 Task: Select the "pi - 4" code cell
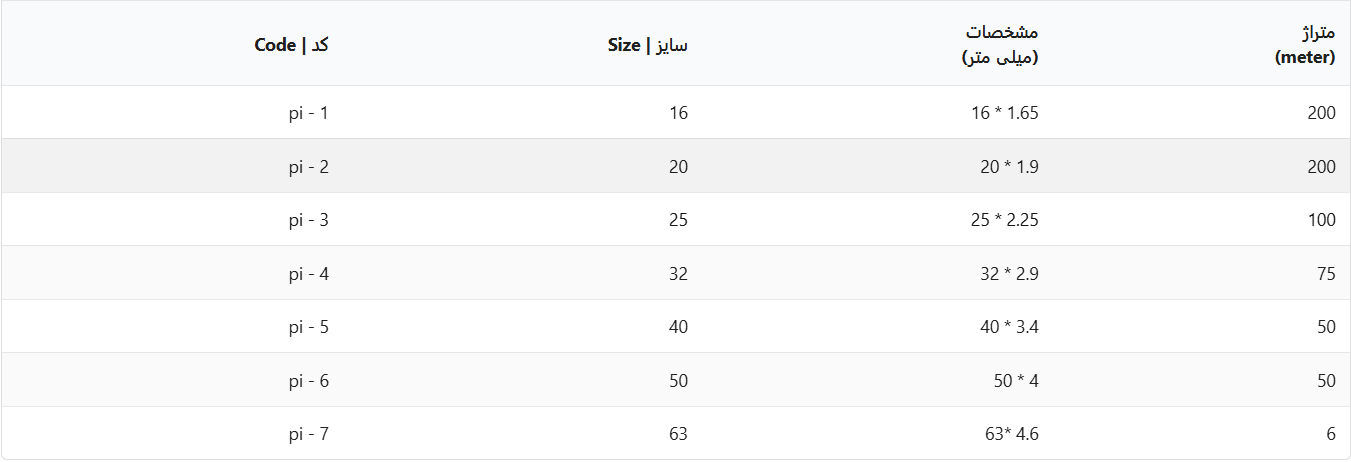pos(308,274)
